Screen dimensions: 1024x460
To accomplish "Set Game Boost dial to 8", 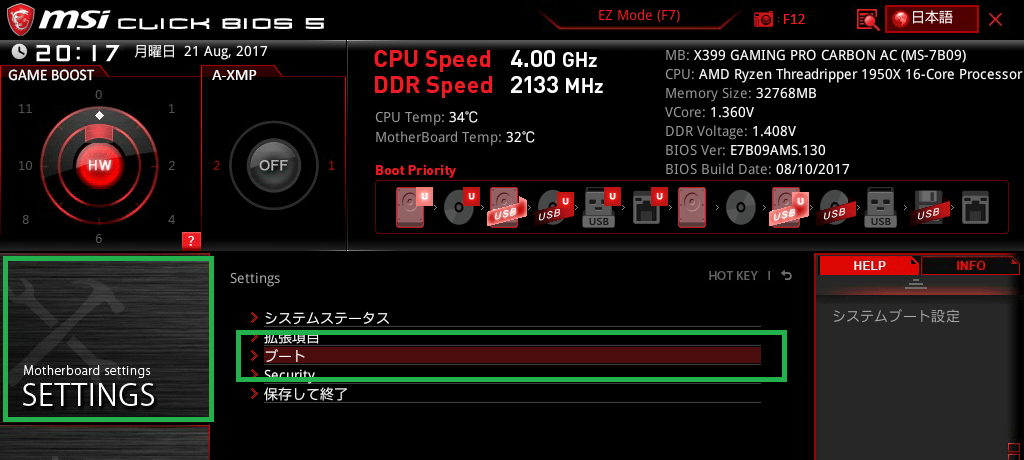I will [25, 220].
